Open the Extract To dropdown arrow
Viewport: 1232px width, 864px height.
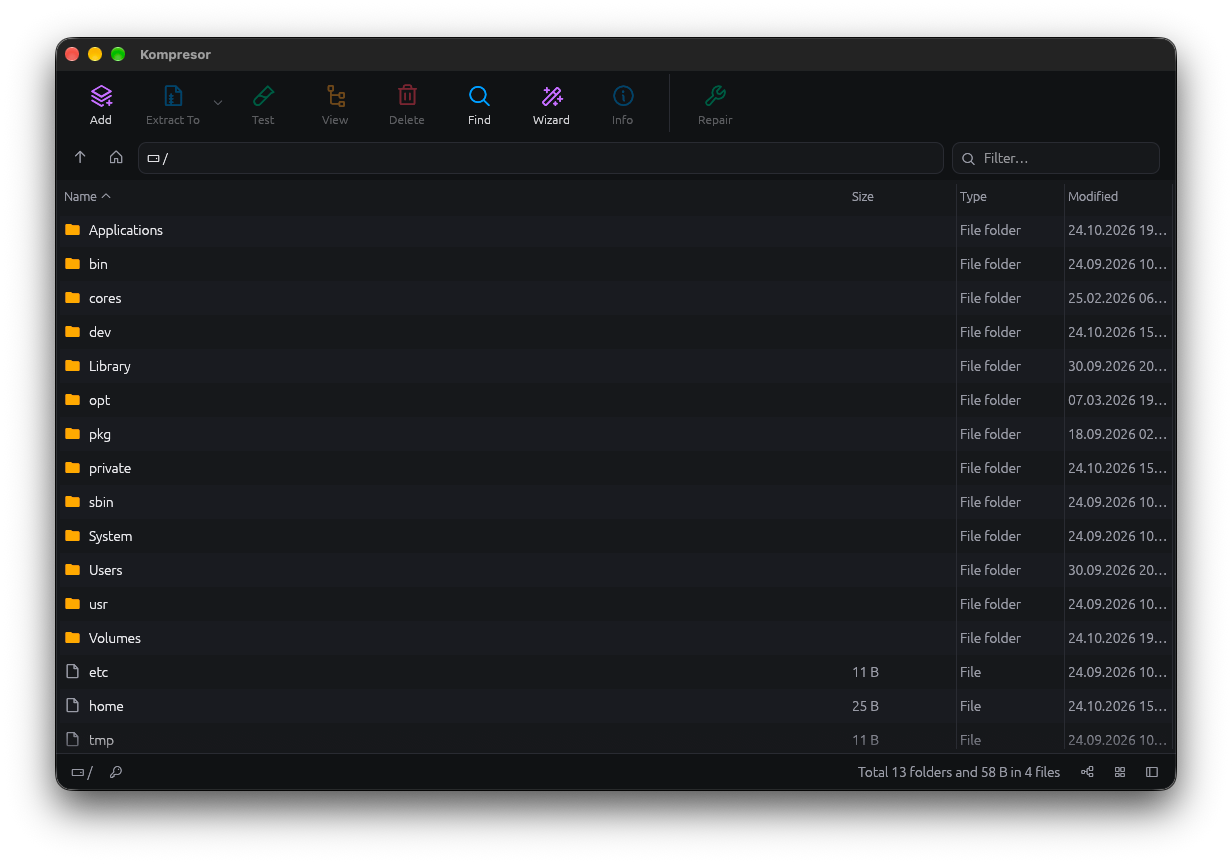(218, 103)
